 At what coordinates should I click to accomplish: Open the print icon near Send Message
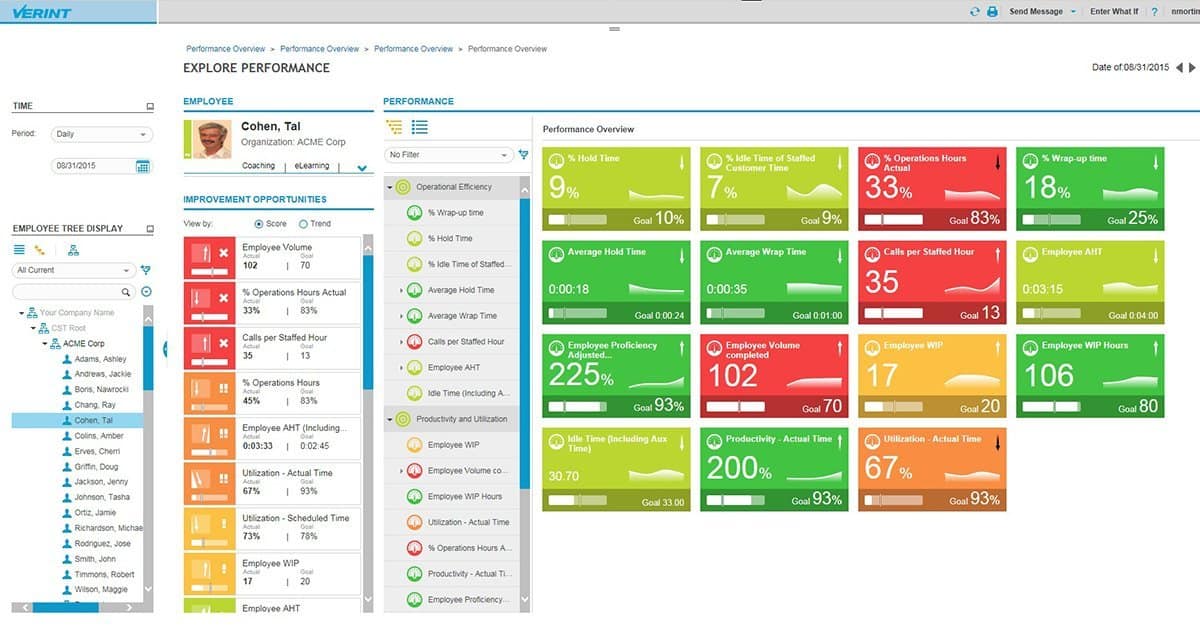(x=993, y=11)
